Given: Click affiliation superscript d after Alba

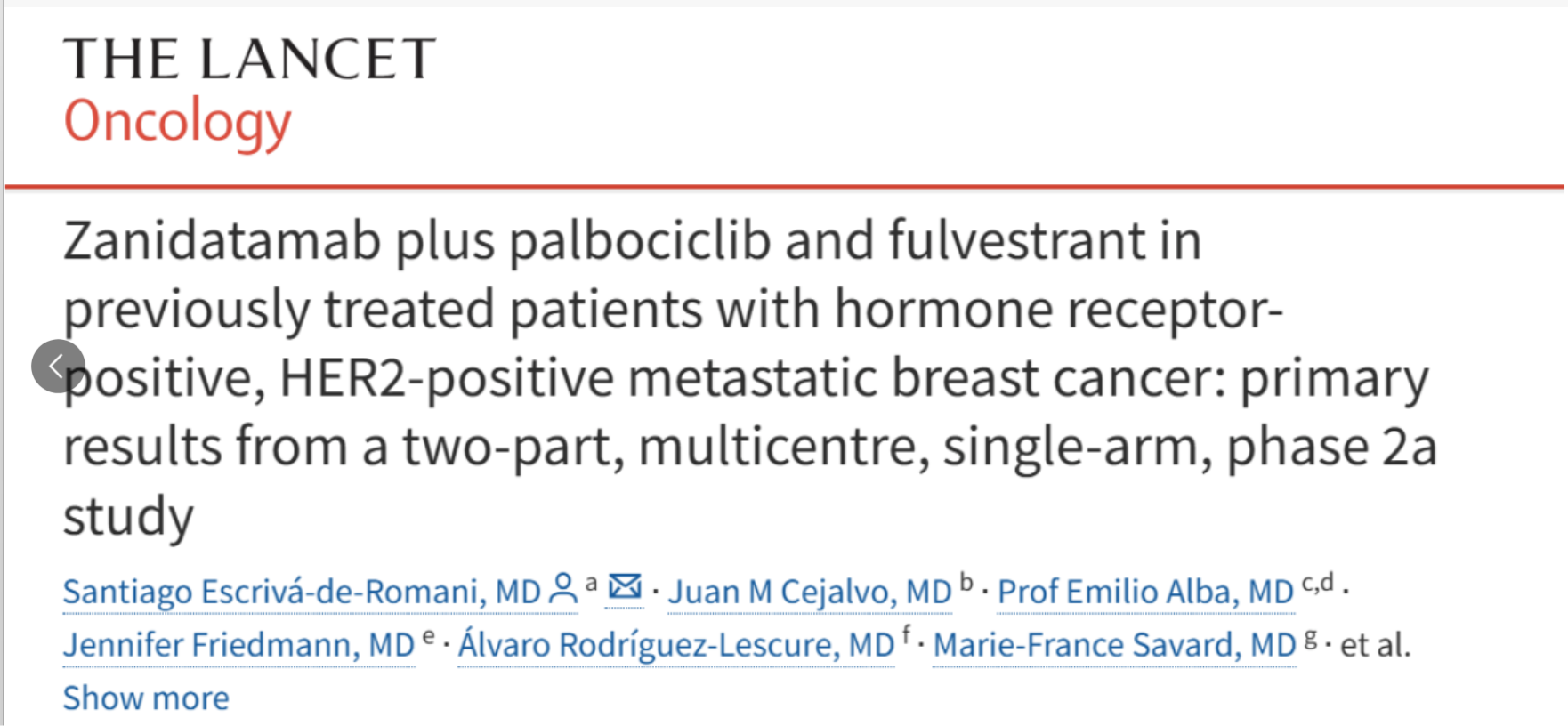Looking at the screenshot, I should pos(1327,583).
